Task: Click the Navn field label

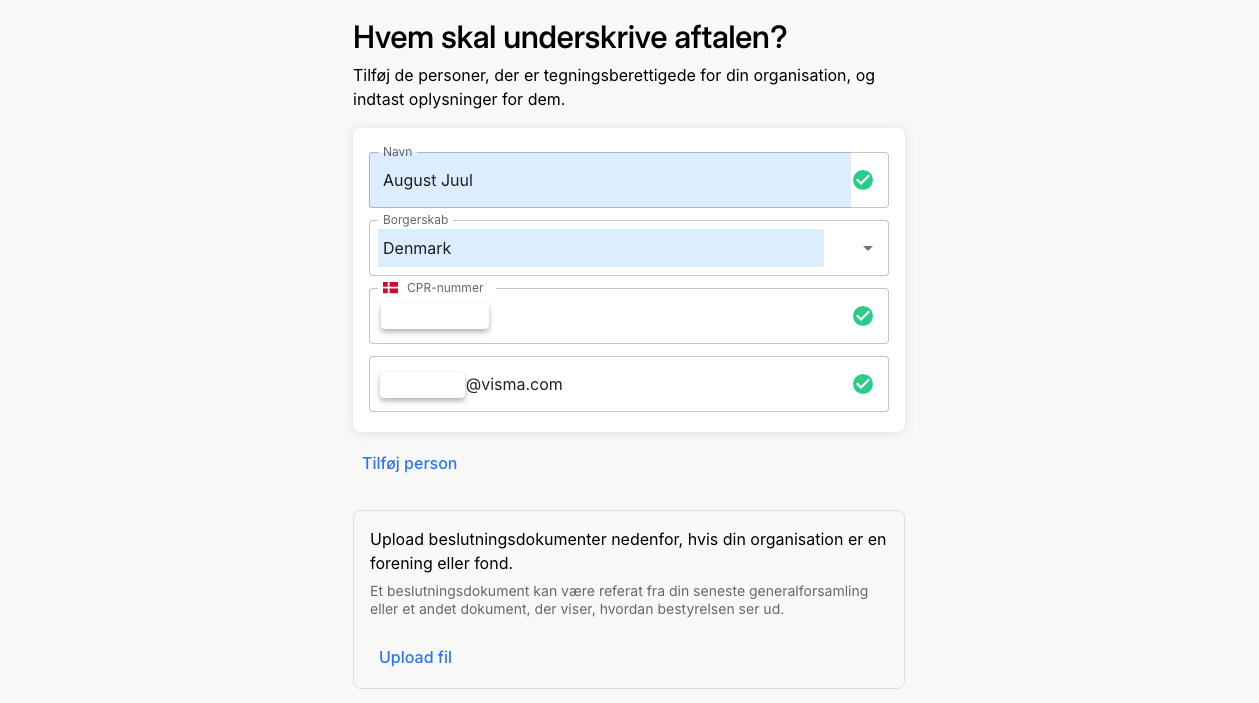Action: click(x=397, y=152)
